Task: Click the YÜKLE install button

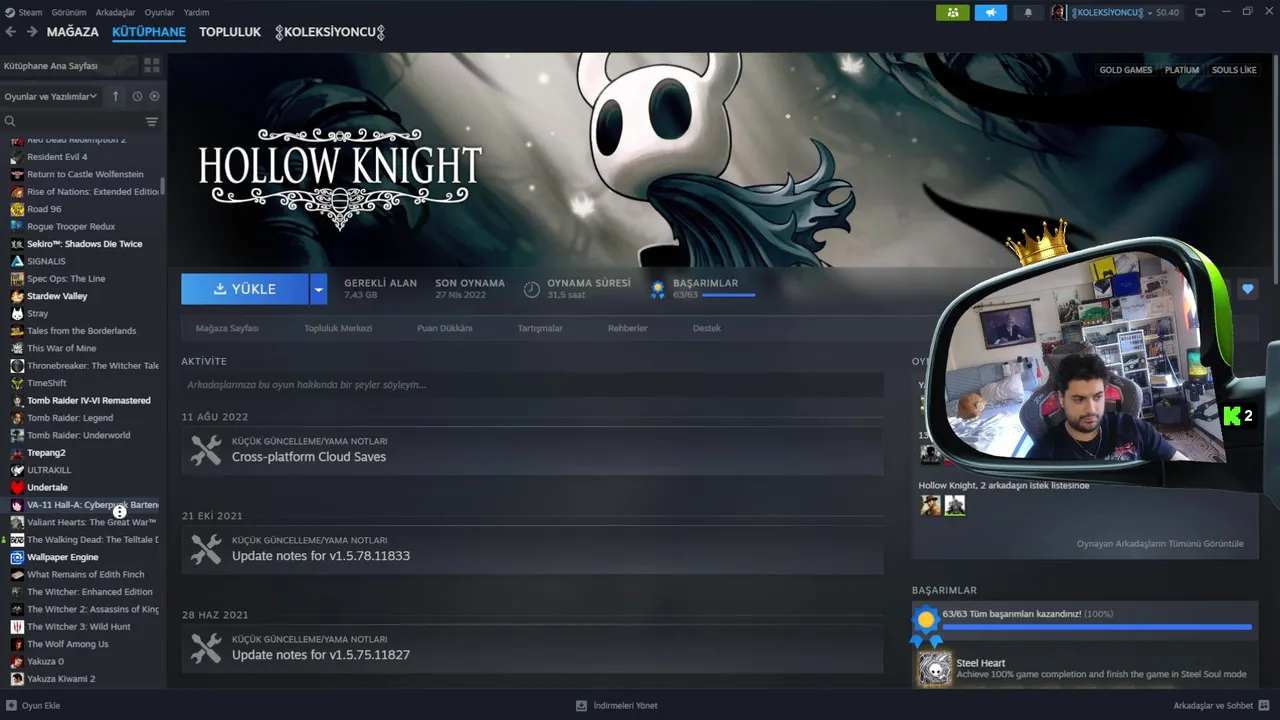Action: (x=245, y=289)
